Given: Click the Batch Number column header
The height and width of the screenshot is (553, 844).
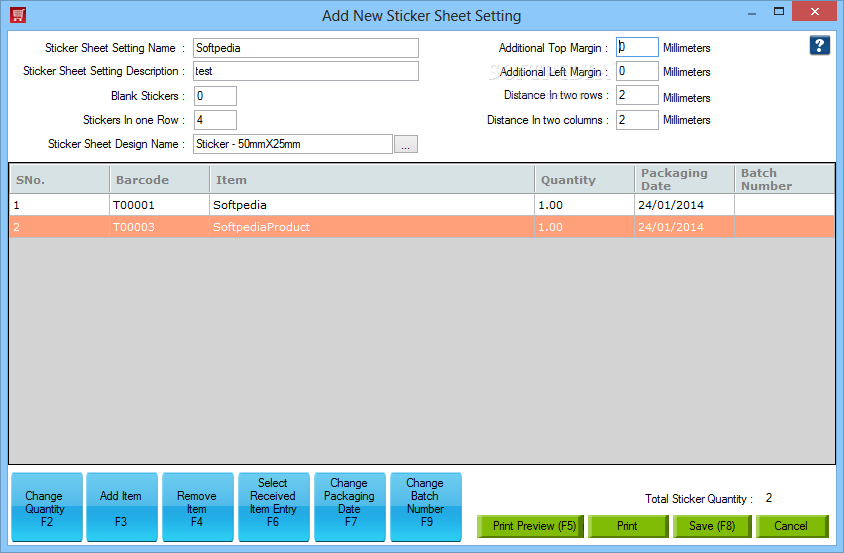Looking at the screenshot, I should tap(785, 179).
